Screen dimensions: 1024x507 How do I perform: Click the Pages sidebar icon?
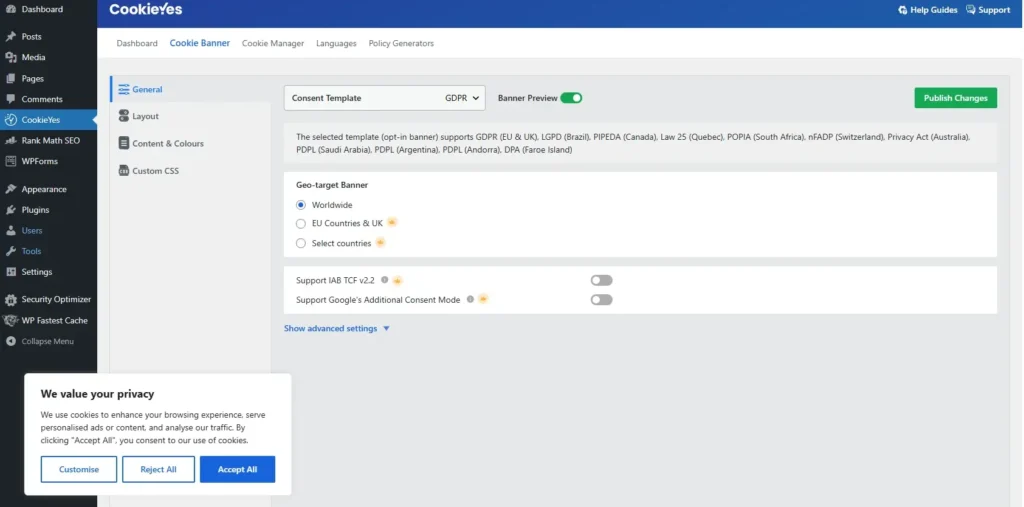tap(10, 78)
